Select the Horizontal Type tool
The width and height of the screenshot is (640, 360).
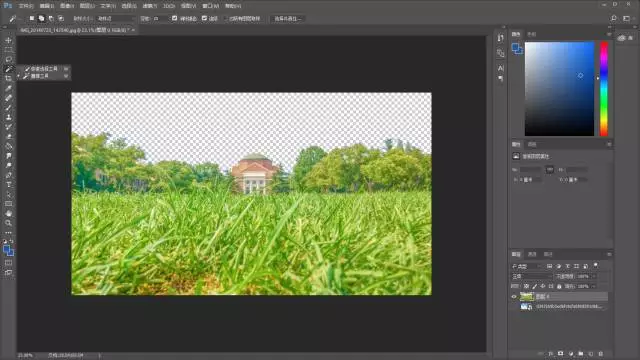click(9, 184)
